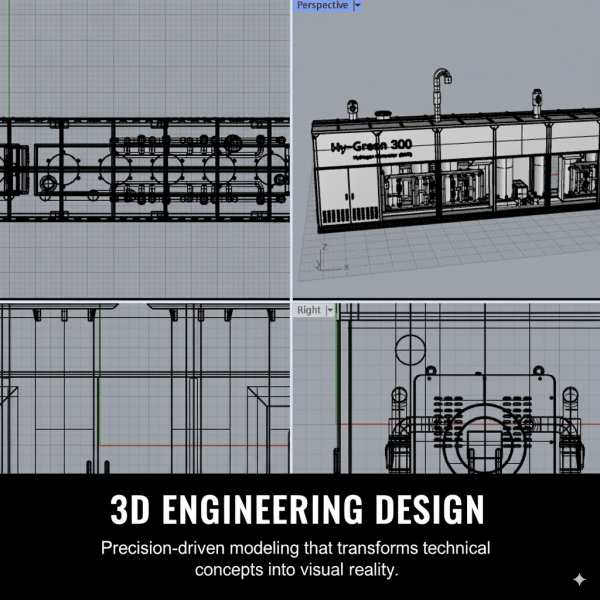
Task: Click the sparkle icon in the bottom corner
Action: point(579,579)
